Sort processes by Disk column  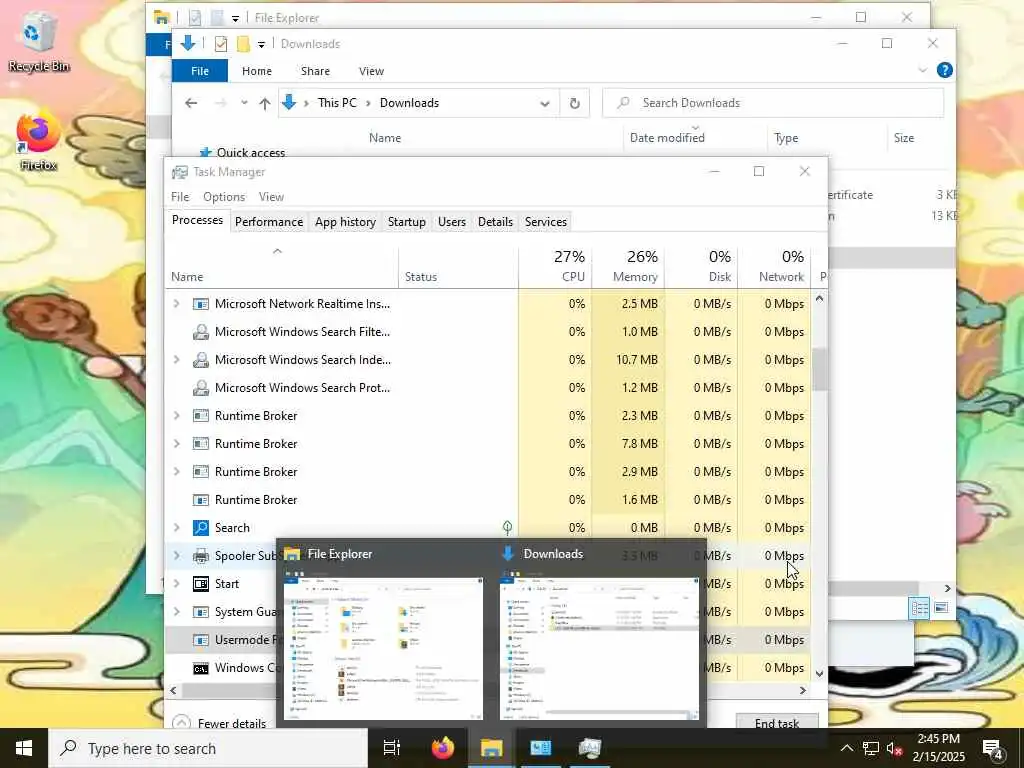coord(701,266)
